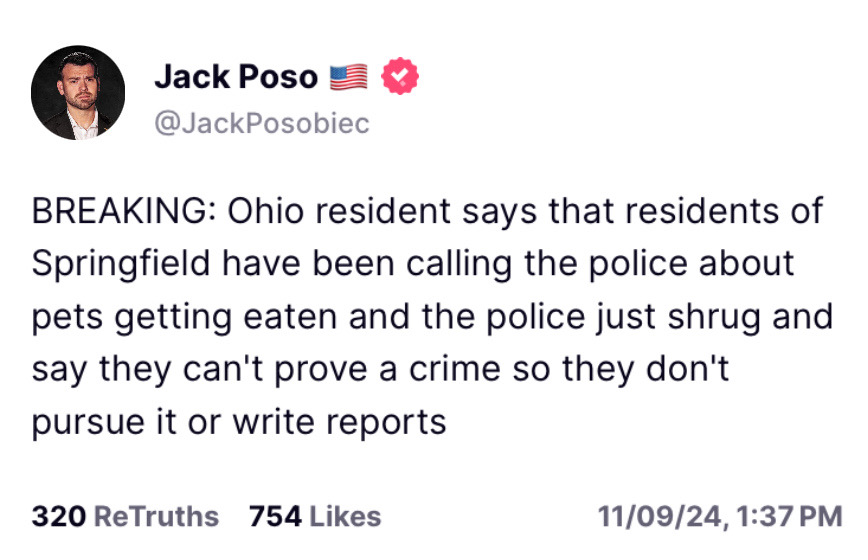This screenshot has height=560, width=868.
Task: Click the 754 likes number
Action: 275,516
